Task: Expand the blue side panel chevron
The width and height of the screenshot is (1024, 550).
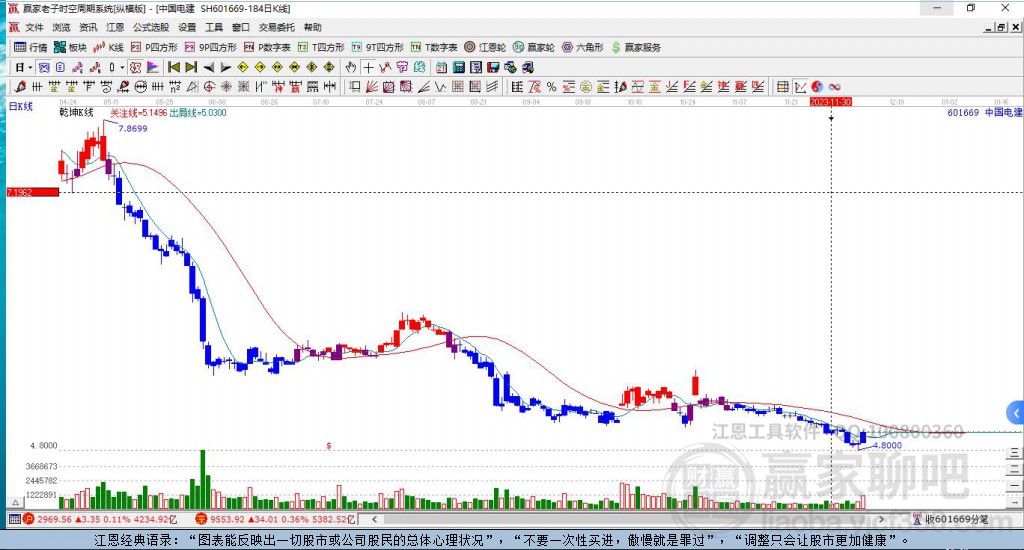Action: pos(1015,413)
